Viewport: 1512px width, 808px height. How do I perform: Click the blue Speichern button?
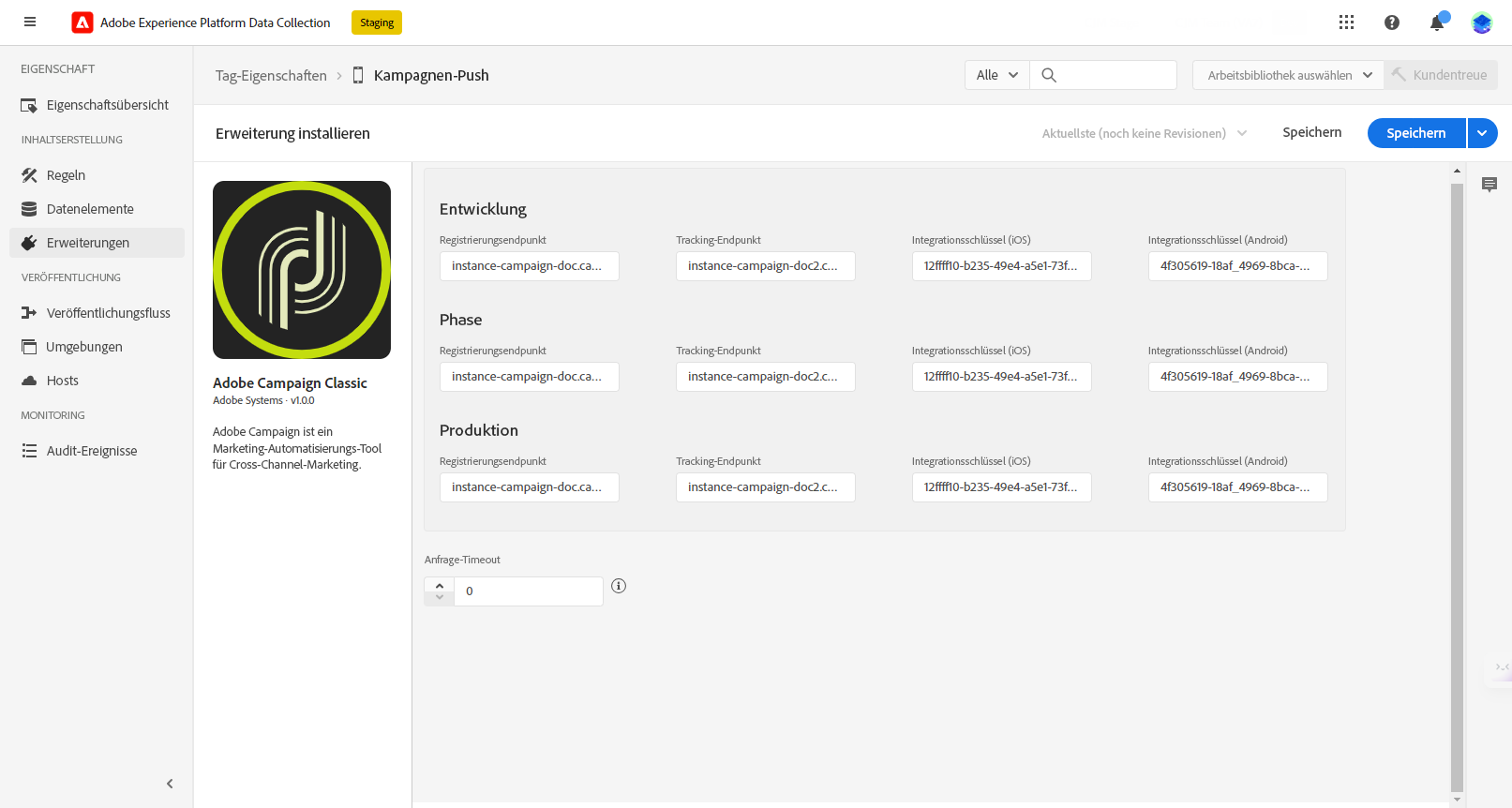tap(1416, 133)
